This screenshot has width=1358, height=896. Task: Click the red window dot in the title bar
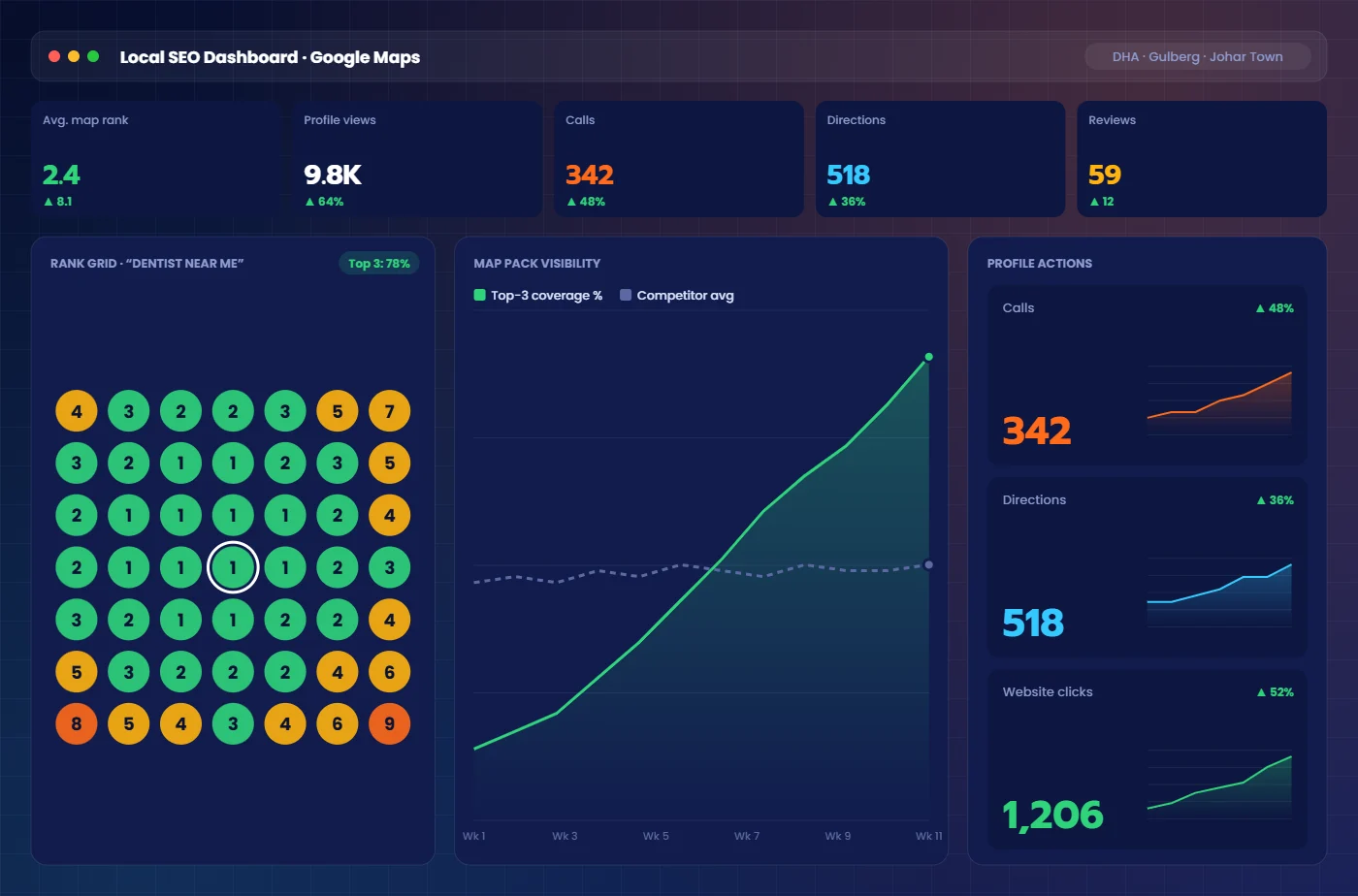pos(54,56)
